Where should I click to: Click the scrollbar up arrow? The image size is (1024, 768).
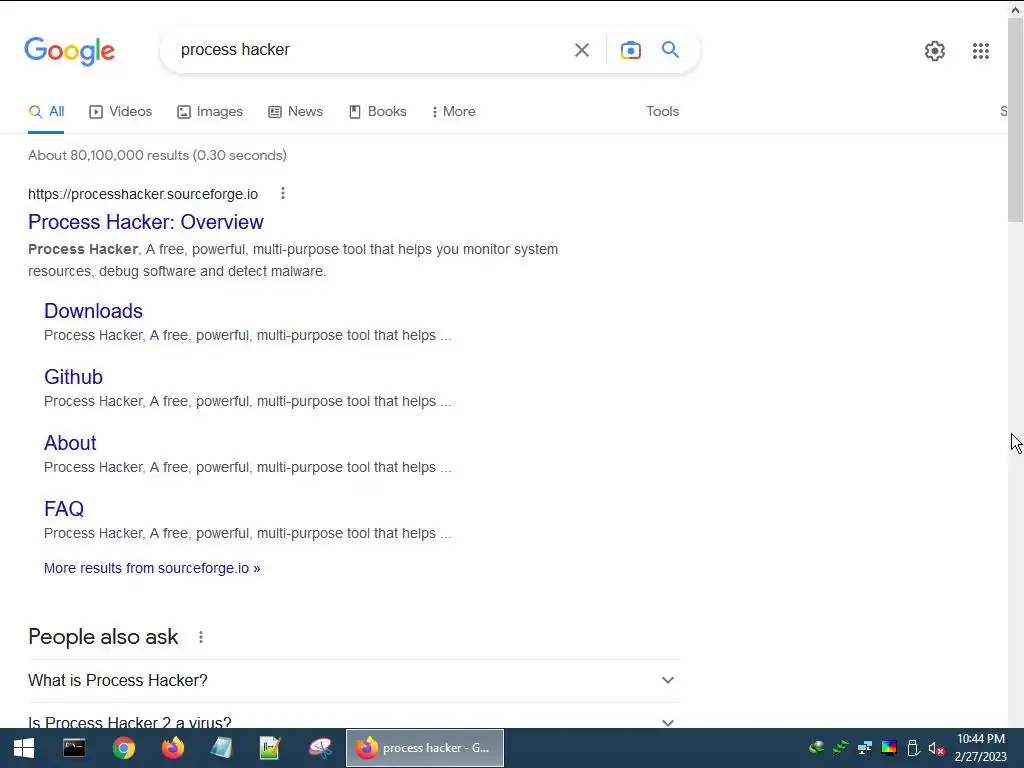(1016, 9)
